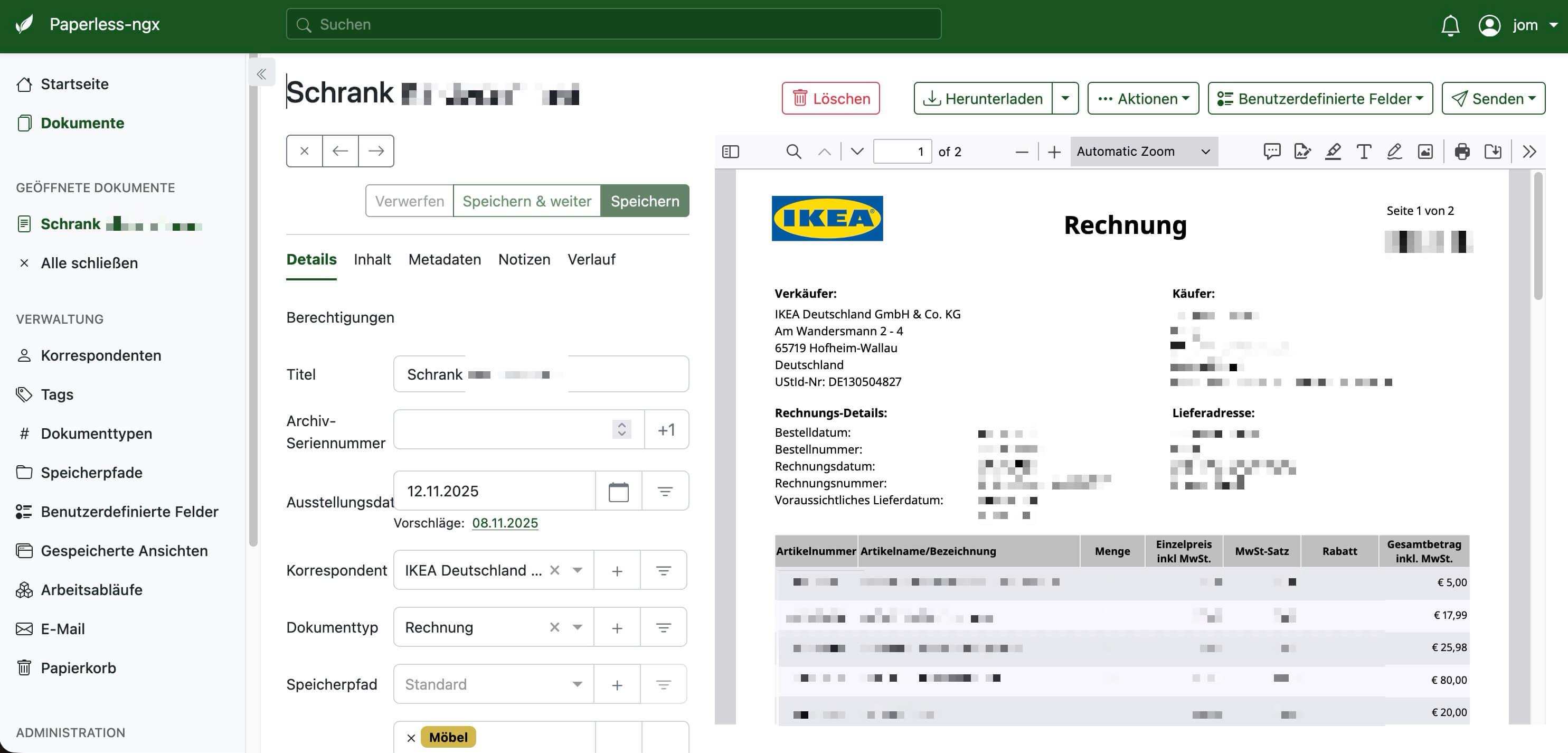Open the Inhalt tab
The height and width of the screenshot is (753, 1568).
tap(372, 259)
